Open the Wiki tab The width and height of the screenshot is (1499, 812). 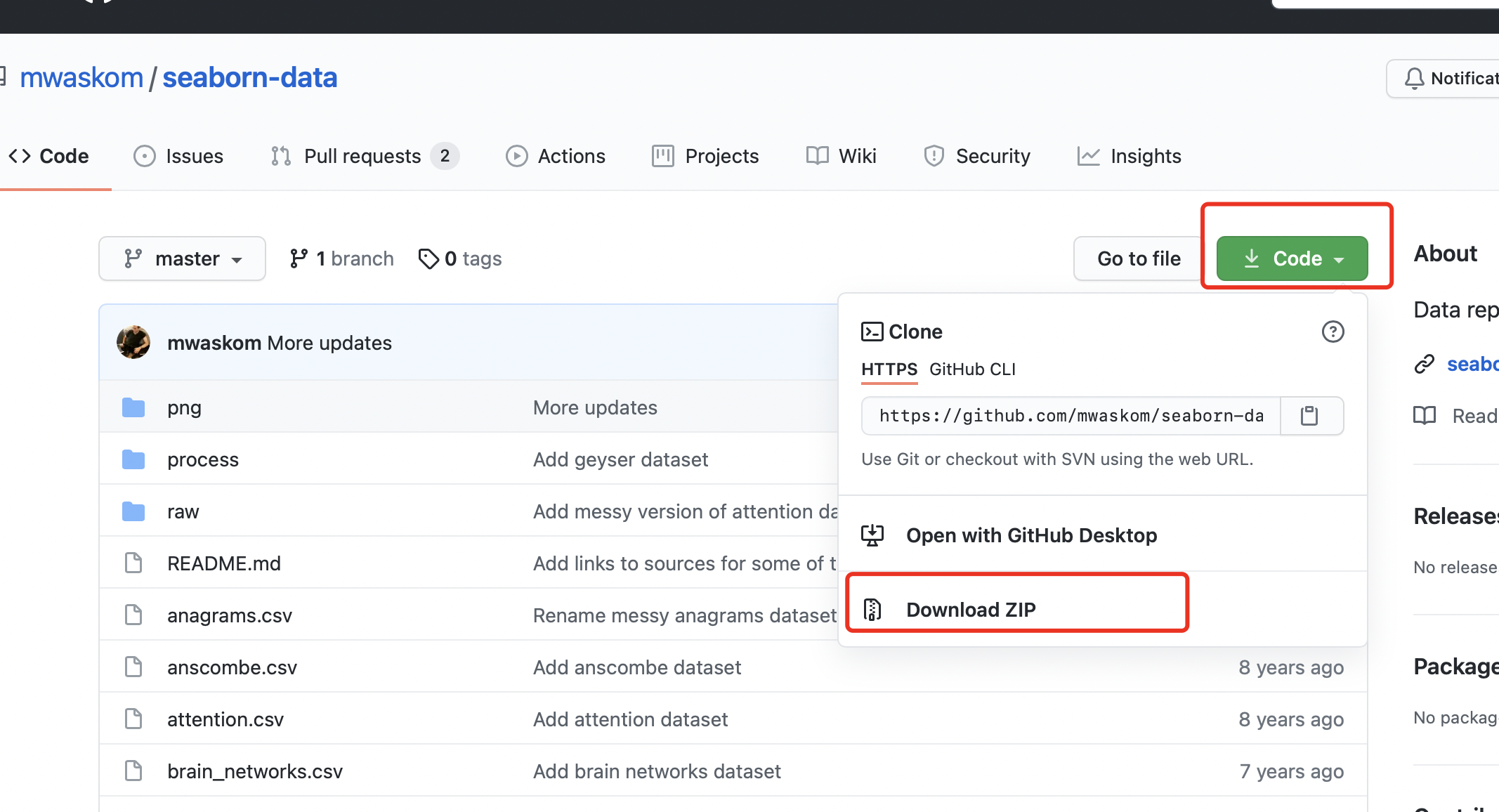842,156
